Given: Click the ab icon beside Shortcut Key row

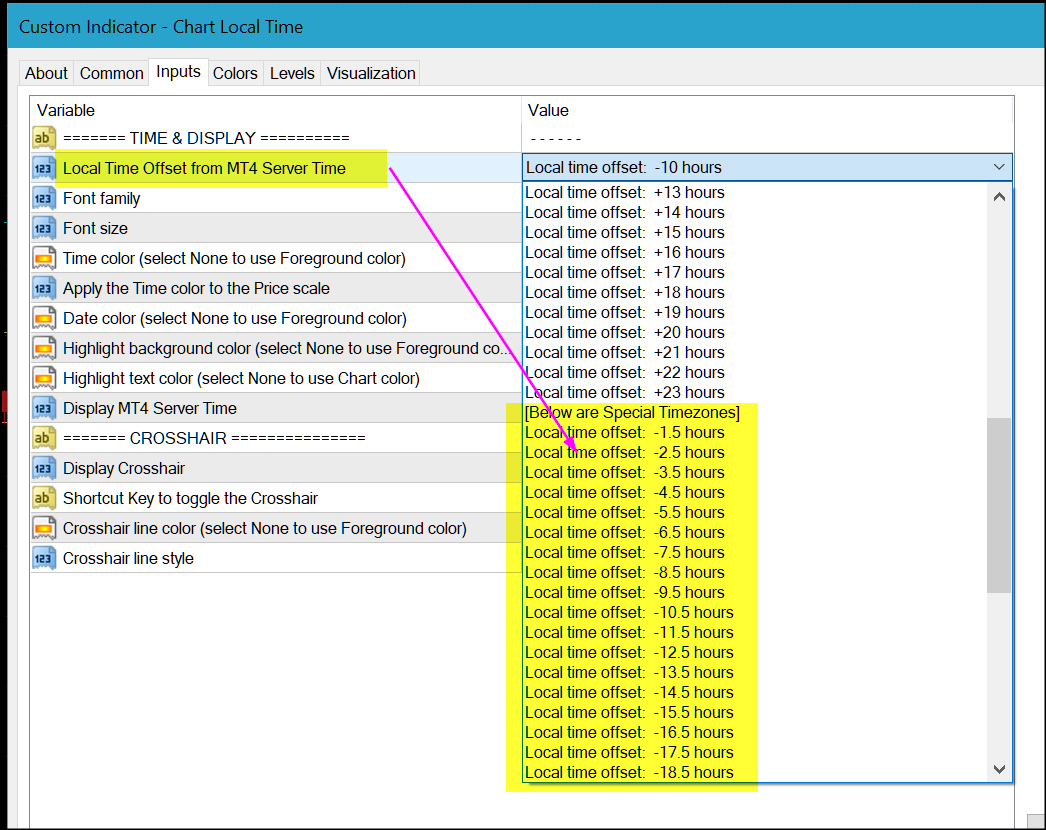Looking at the screenshot, I should [43, 498].
